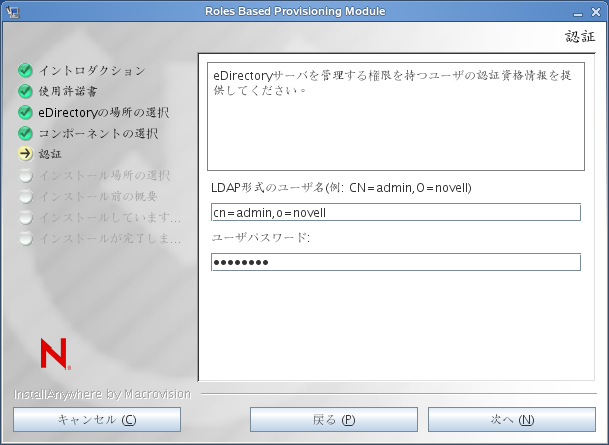Click the yellow arrow icon beside 認証 step
This screenshot has height=445, width=609.
point(25,154)
